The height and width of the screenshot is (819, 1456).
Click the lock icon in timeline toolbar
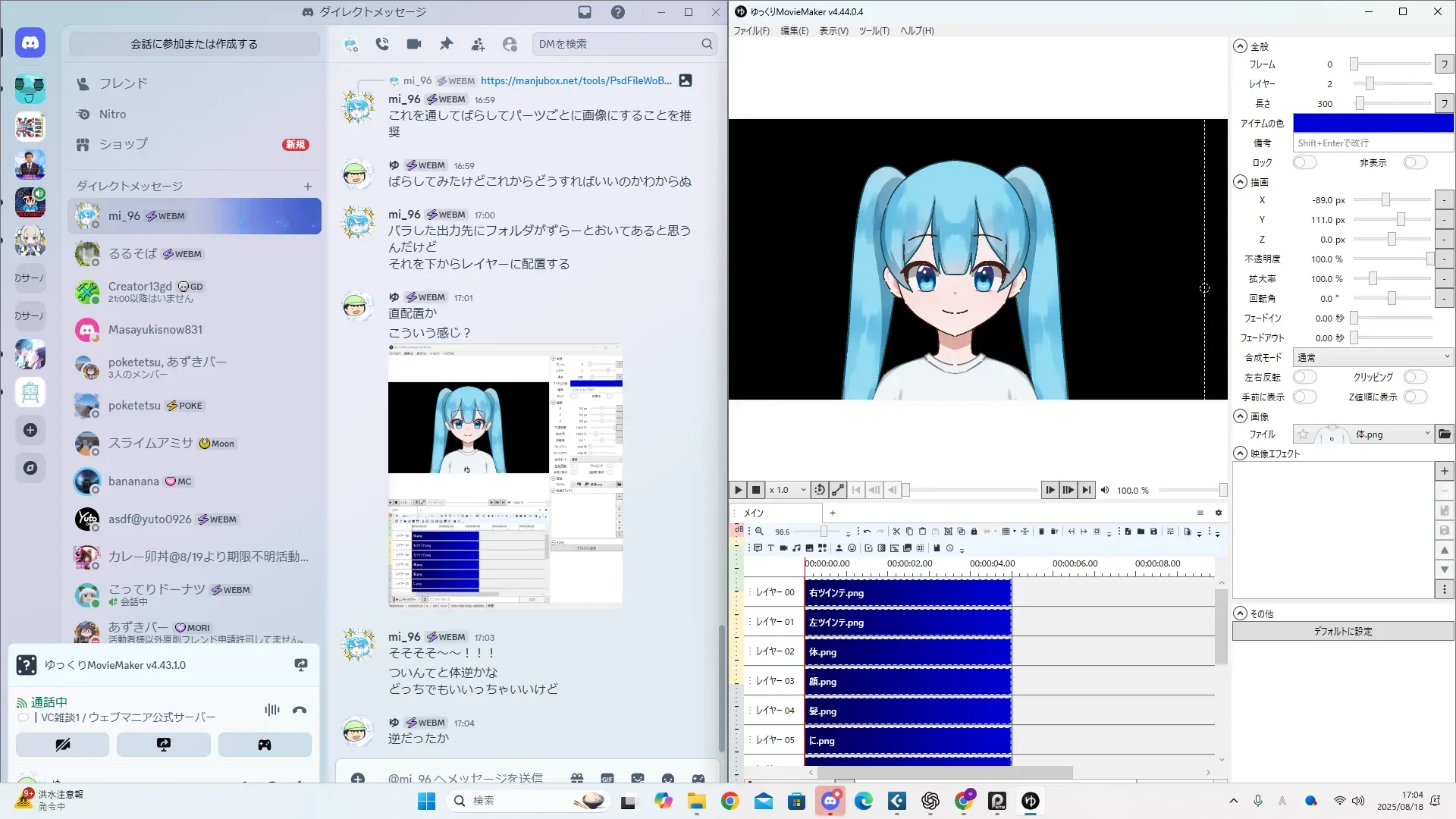[974, 532]
